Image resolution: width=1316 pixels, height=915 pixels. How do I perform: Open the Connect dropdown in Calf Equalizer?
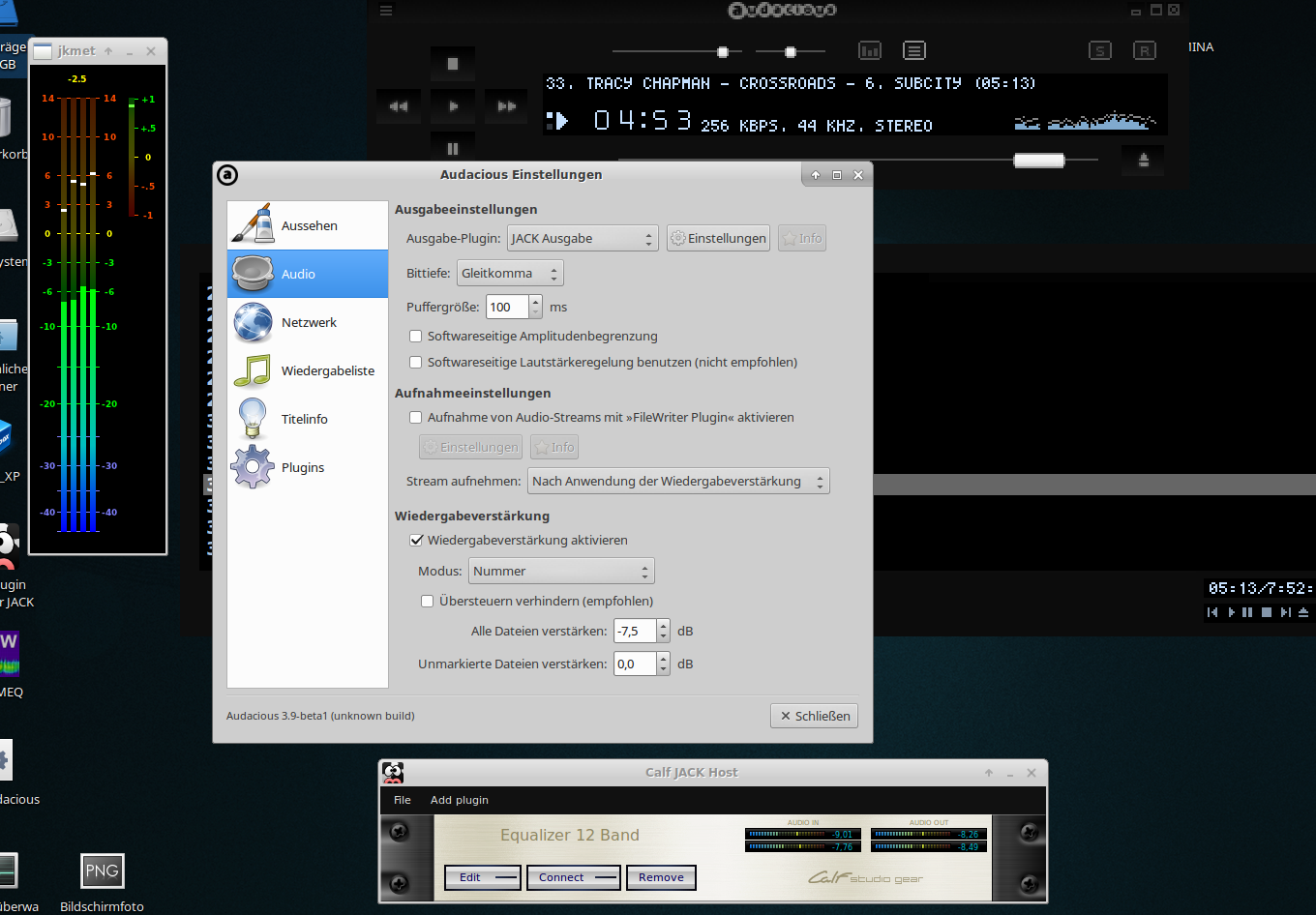574,877
